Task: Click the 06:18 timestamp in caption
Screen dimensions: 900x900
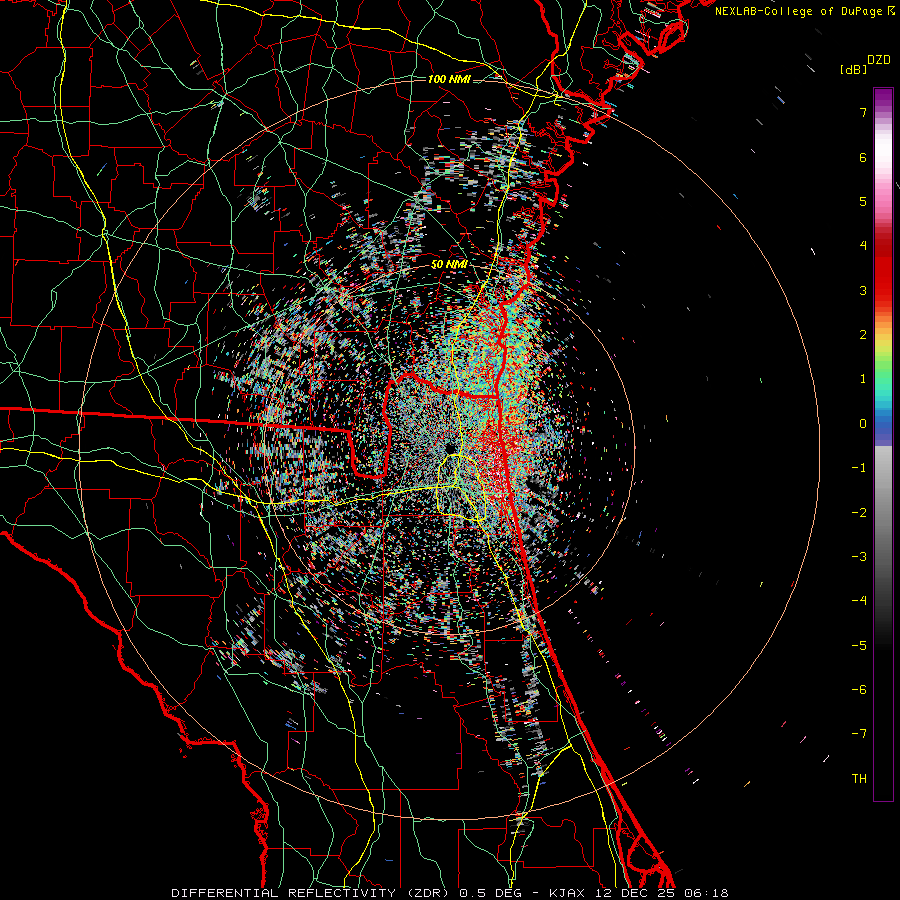Action: click(707, 893)
